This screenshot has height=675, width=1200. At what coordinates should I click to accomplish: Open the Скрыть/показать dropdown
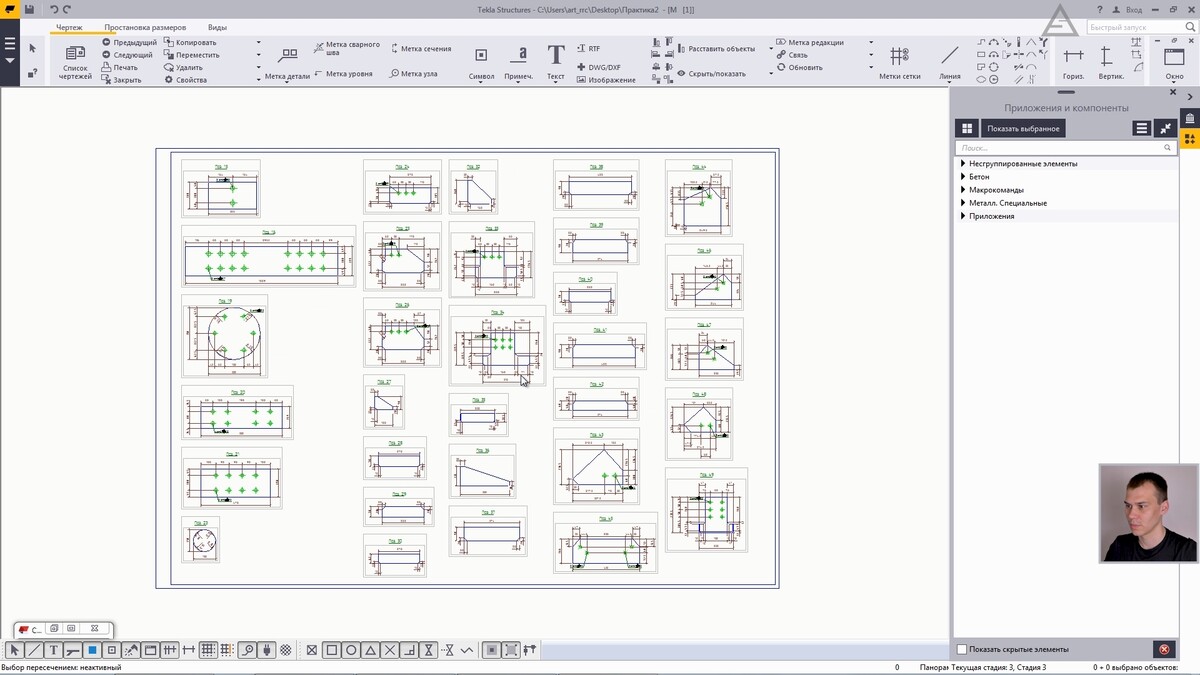click(x=712, y=74)
